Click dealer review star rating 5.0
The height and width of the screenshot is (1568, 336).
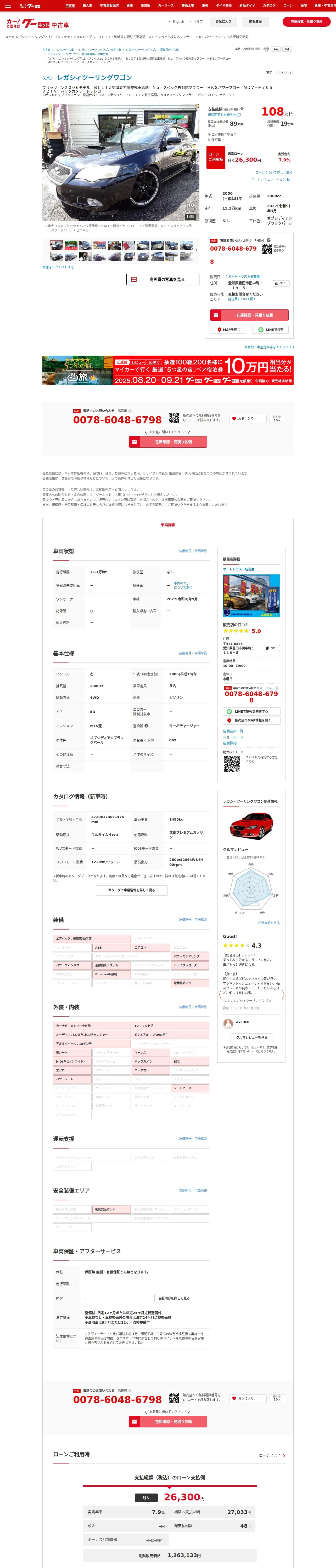[x=242, y=631]
